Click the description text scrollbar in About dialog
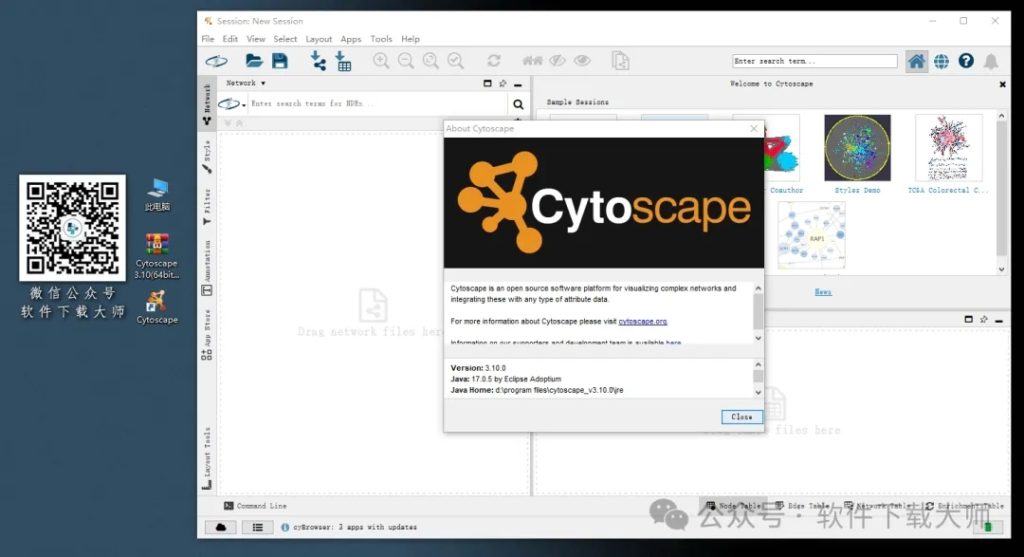This screenshot has width=1024, height=557. coord(758,313)
